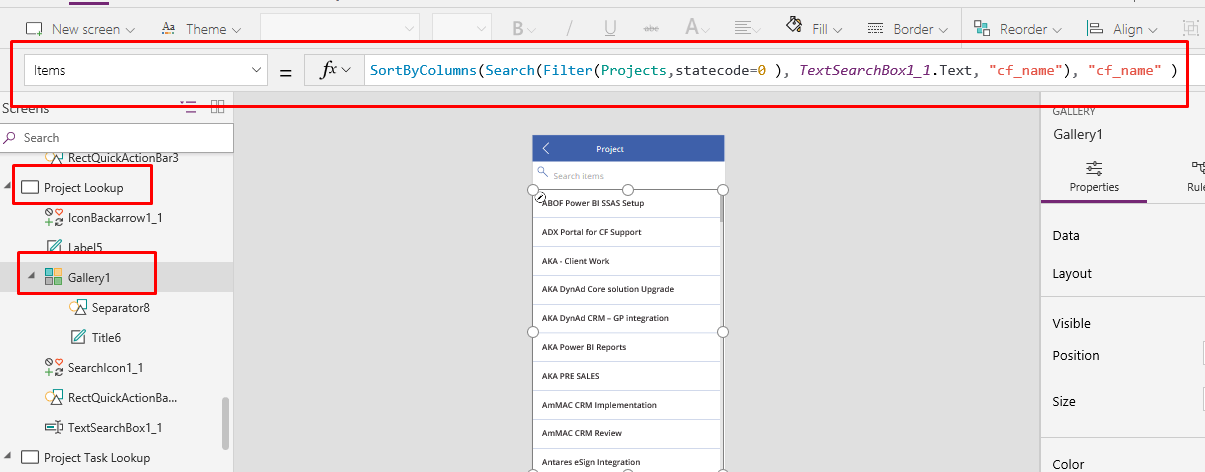Select ADX Portal for CF Support item

[626, 232]
